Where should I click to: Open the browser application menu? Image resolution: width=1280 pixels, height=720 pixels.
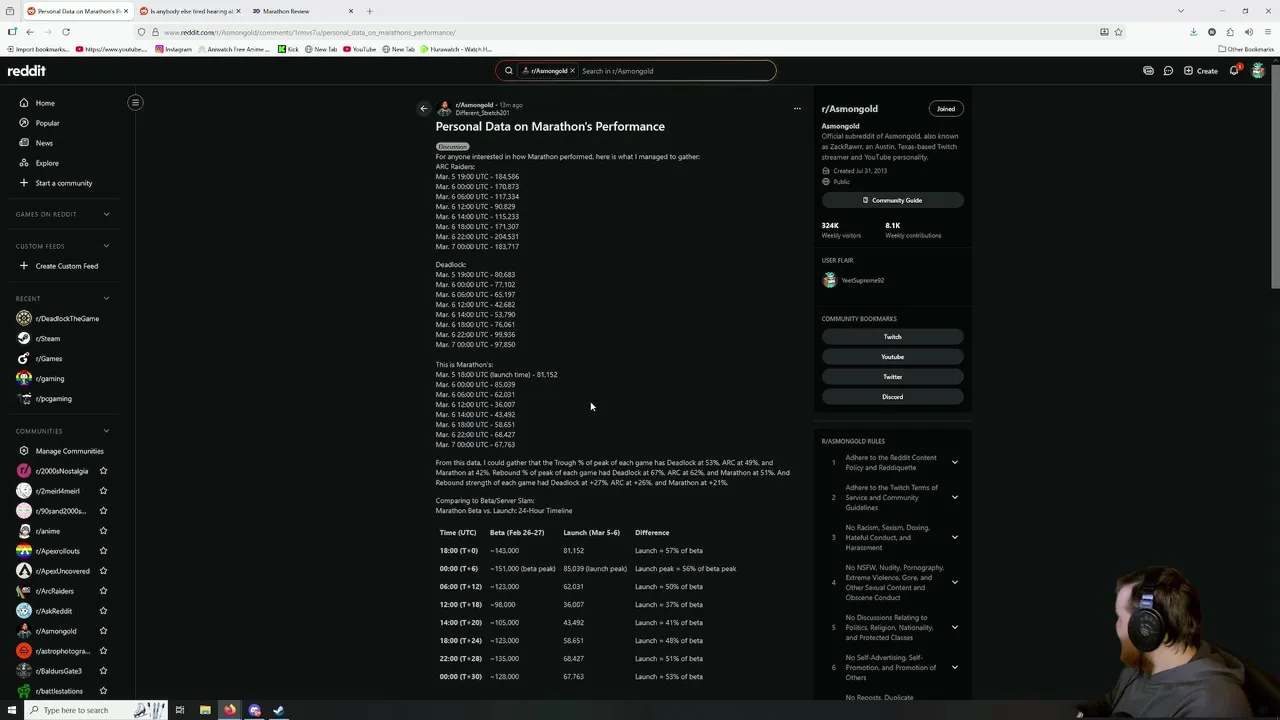click(x=1267, y=32)
